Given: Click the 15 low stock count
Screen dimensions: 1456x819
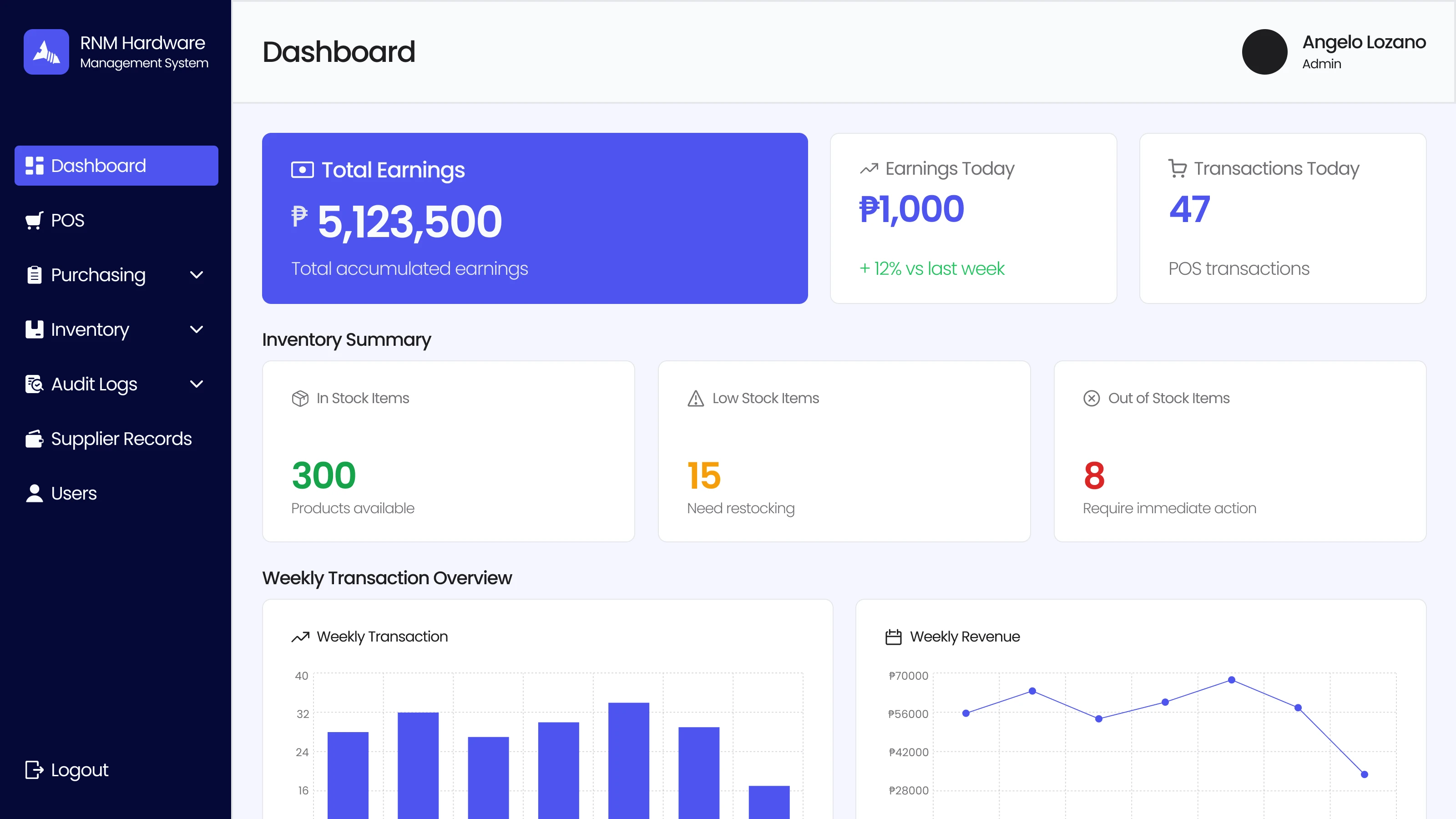Looking at the screenshot, I should [x=704, y=475].
